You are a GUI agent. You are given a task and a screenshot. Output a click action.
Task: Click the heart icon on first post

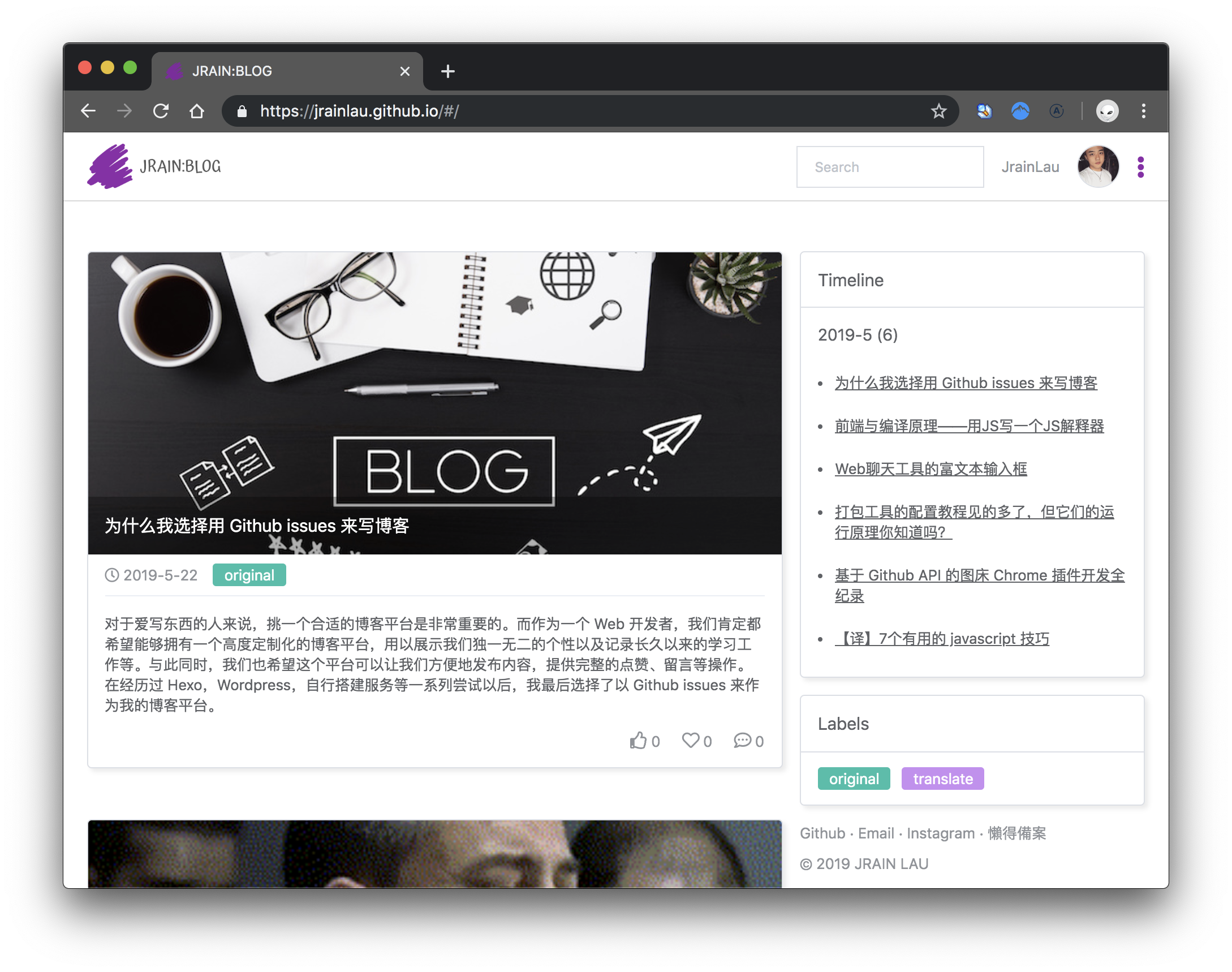690,741
